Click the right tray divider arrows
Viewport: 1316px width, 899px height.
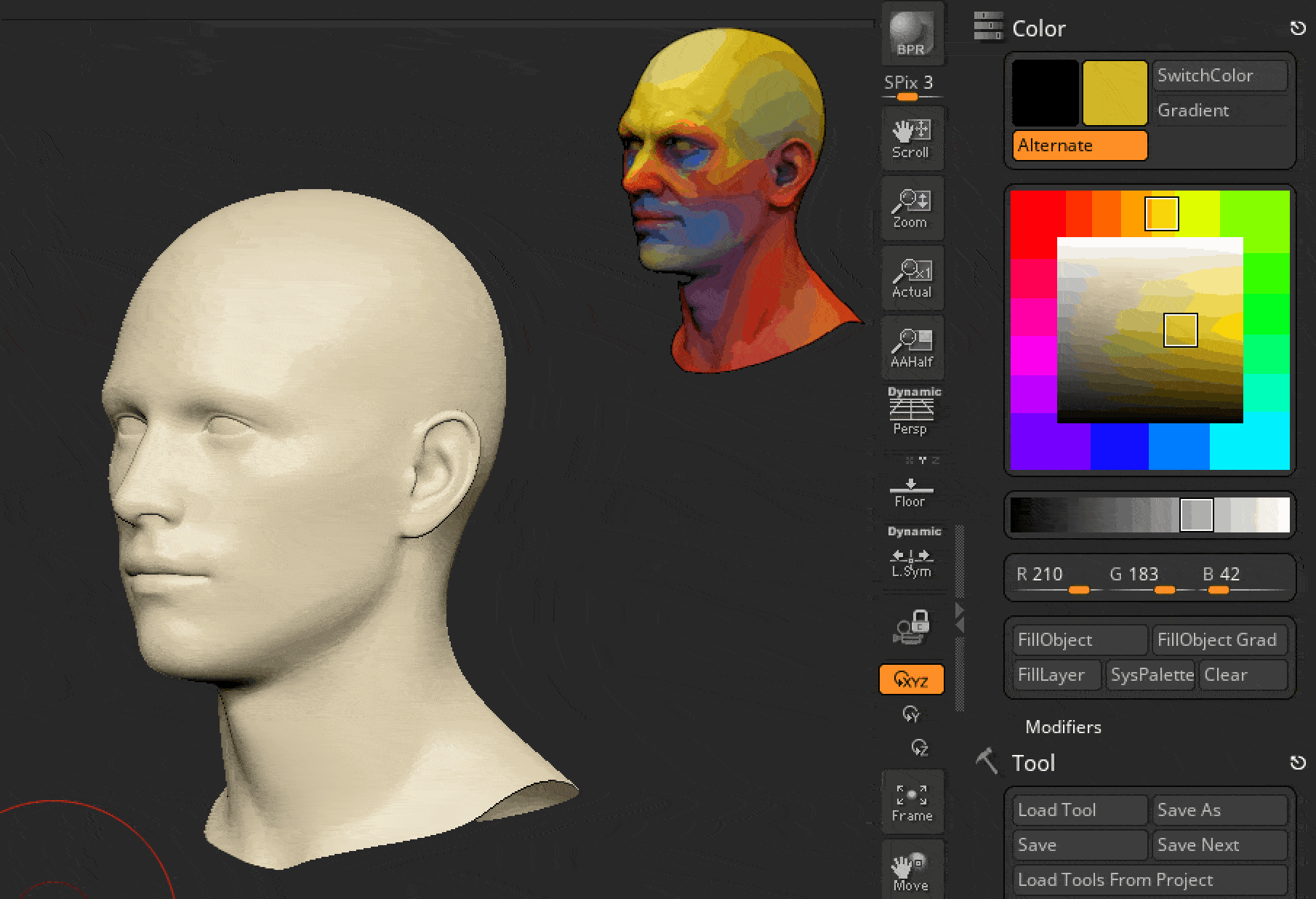[x=960, y=618]
